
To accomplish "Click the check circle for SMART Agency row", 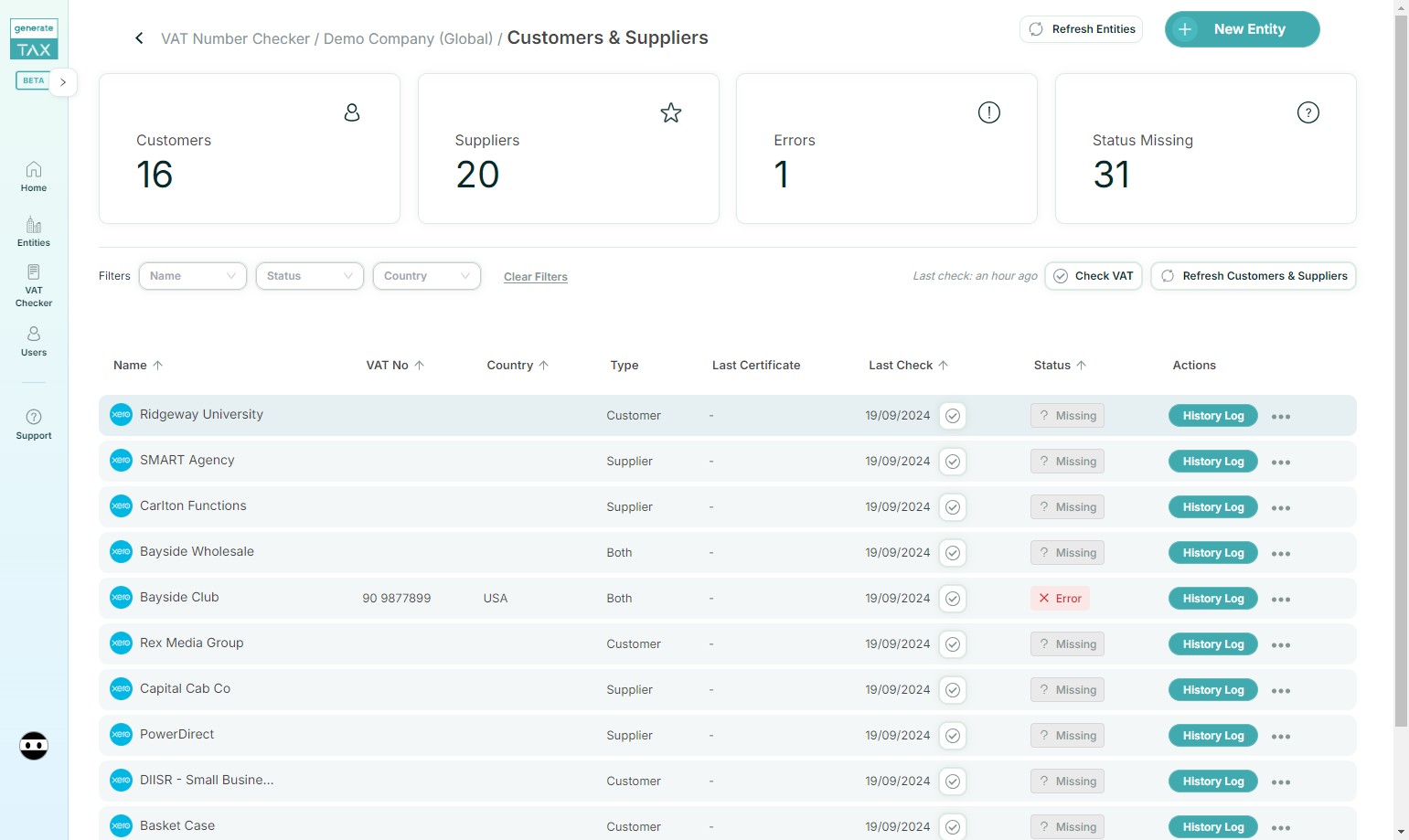I will 953,462.
